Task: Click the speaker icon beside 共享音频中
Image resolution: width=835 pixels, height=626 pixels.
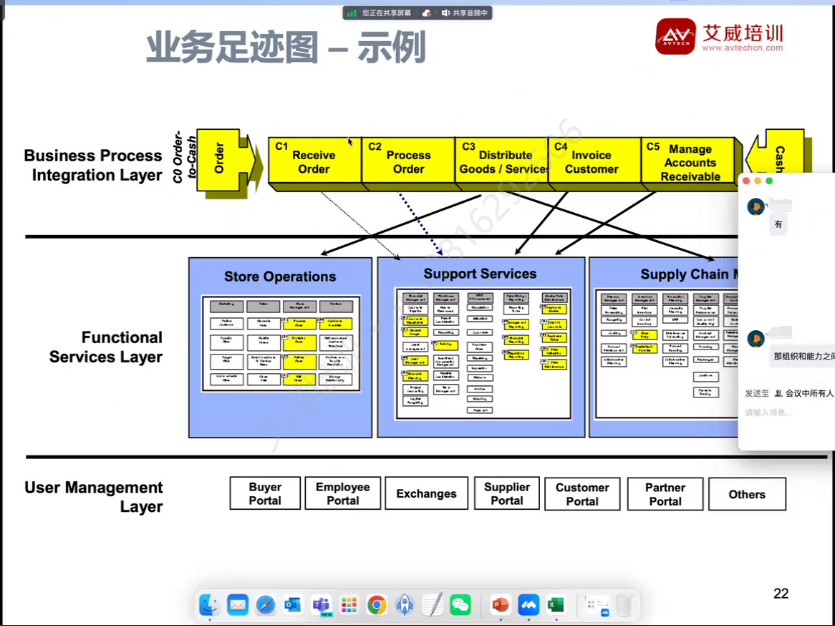Action: (x=445, y=12)
